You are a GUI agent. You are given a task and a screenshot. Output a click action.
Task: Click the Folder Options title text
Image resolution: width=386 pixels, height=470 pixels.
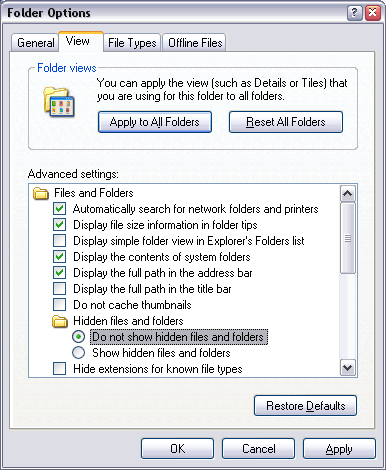[49, 13]
